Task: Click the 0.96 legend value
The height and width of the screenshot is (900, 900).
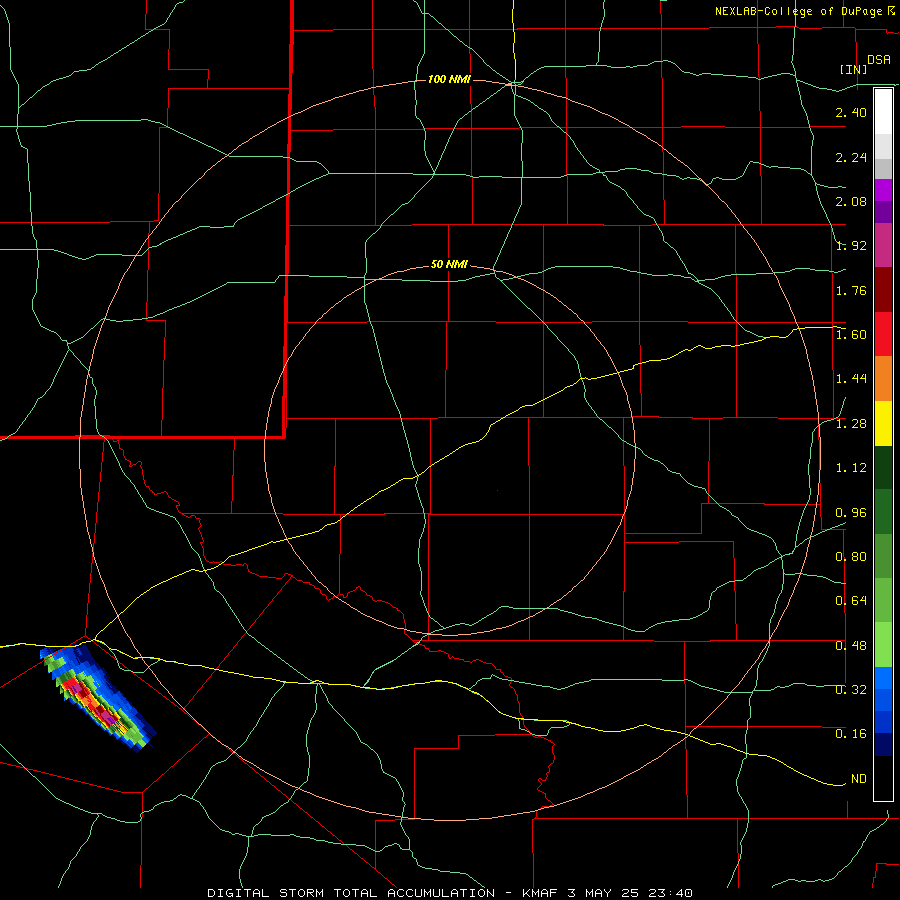Action: coord(851,513)
